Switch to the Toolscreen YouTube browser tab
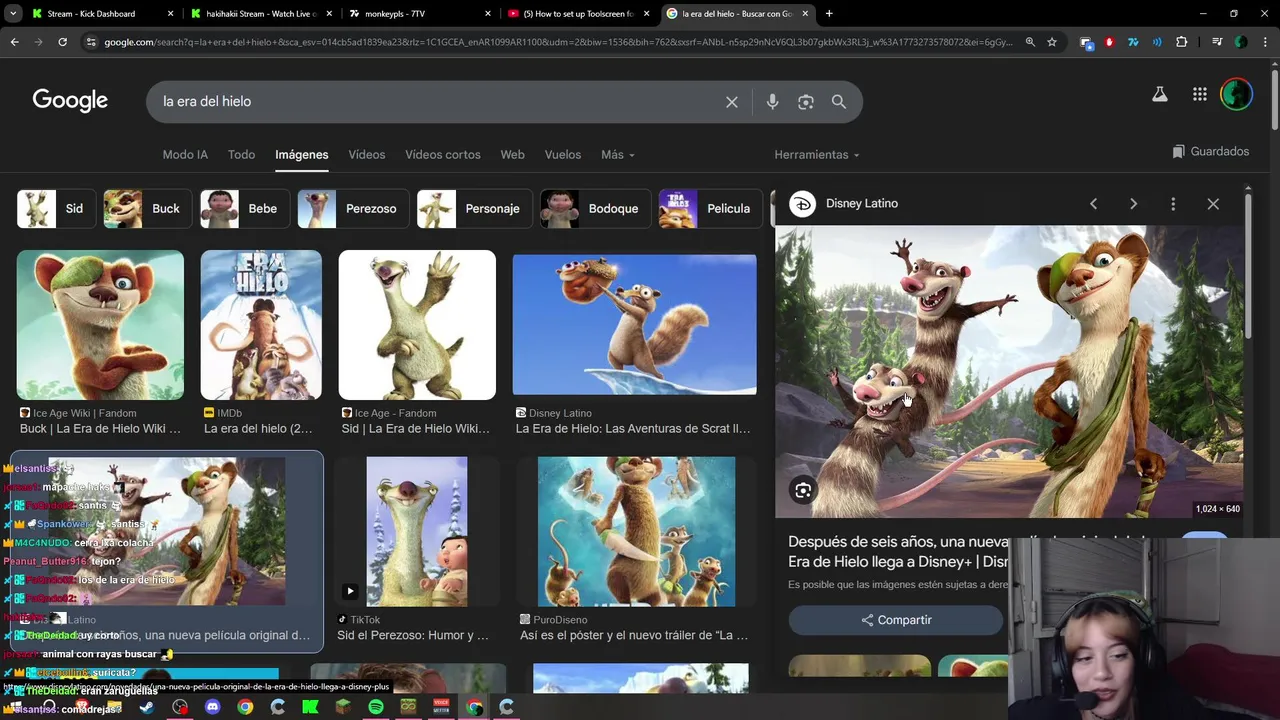 coord(578,14)
